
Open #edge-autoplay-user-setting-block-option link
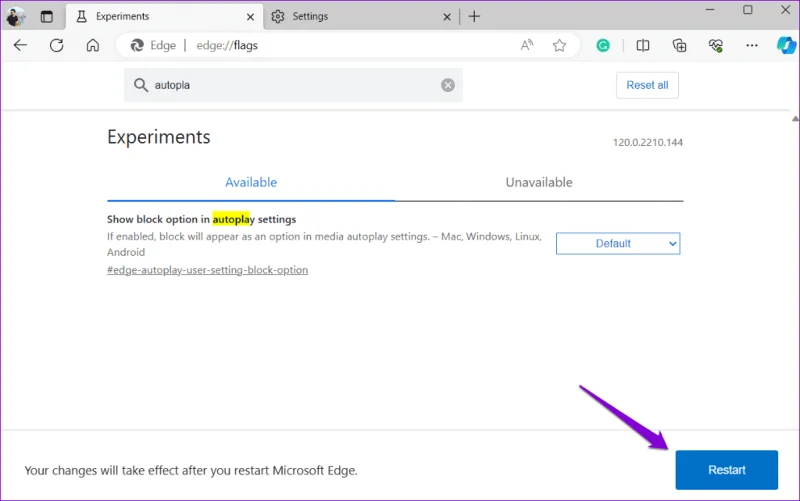207,270
